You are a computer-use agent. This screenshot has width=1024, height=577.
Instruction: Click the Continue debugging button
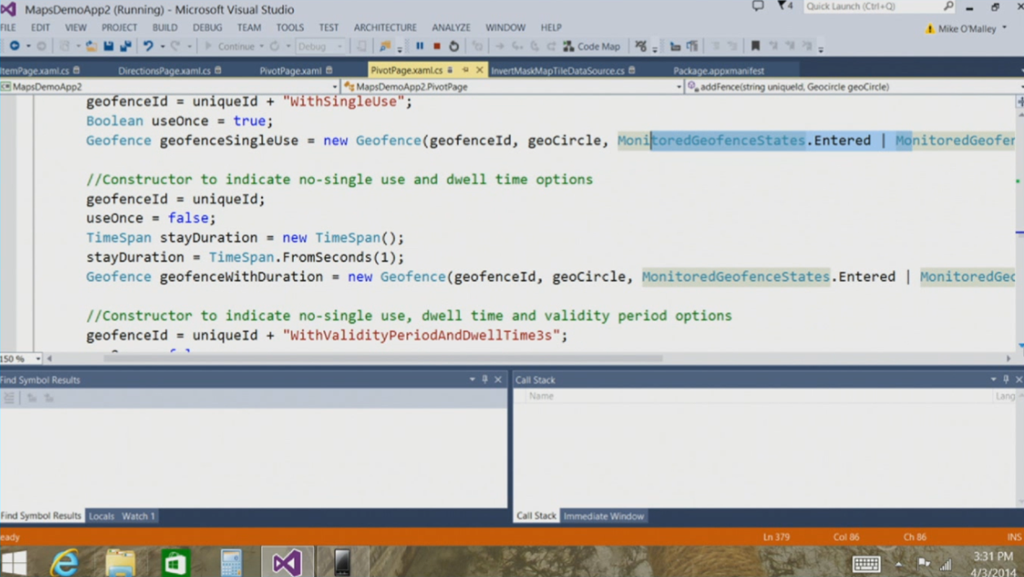coord(229,46)
